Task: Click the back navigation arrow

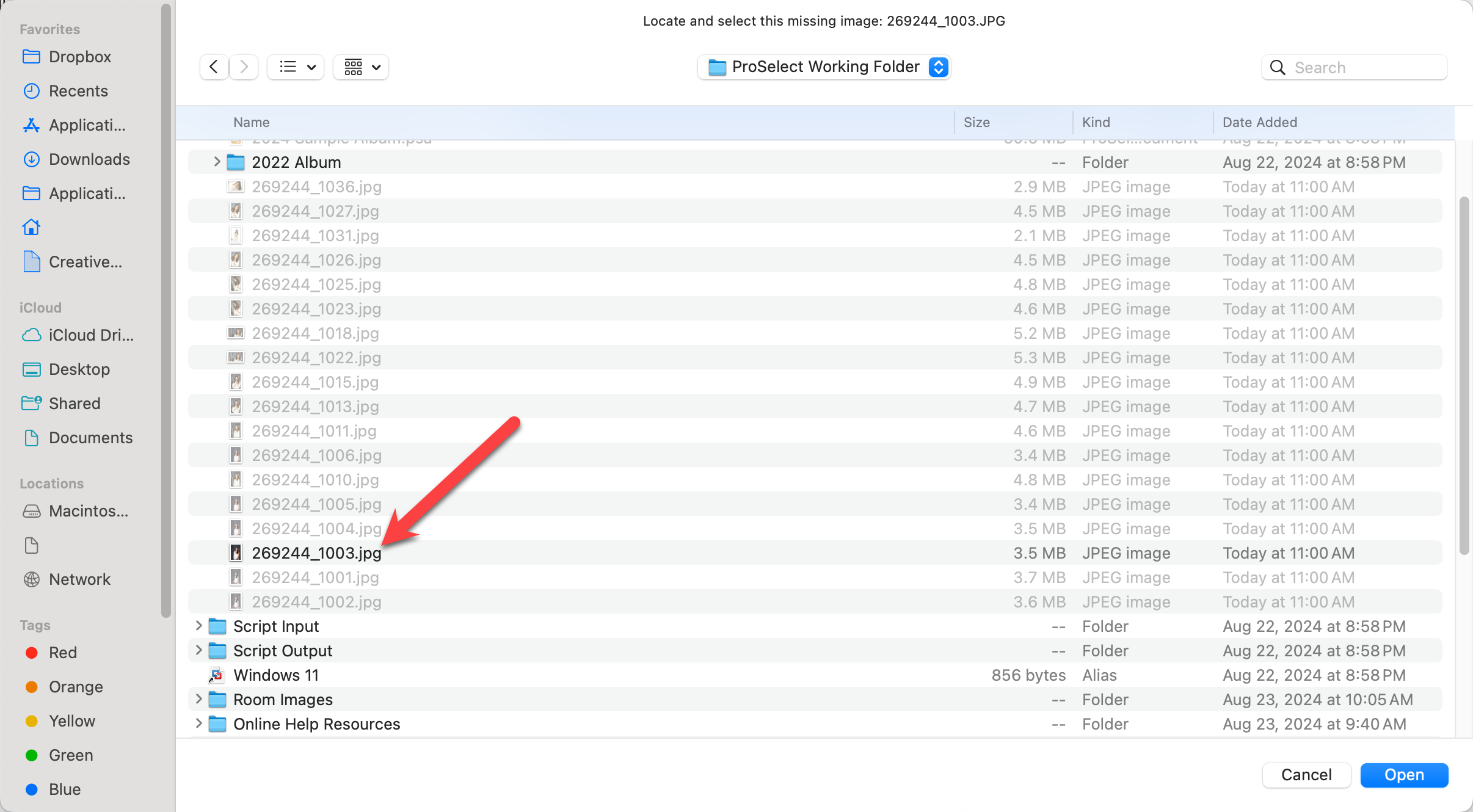Action: 214,67
